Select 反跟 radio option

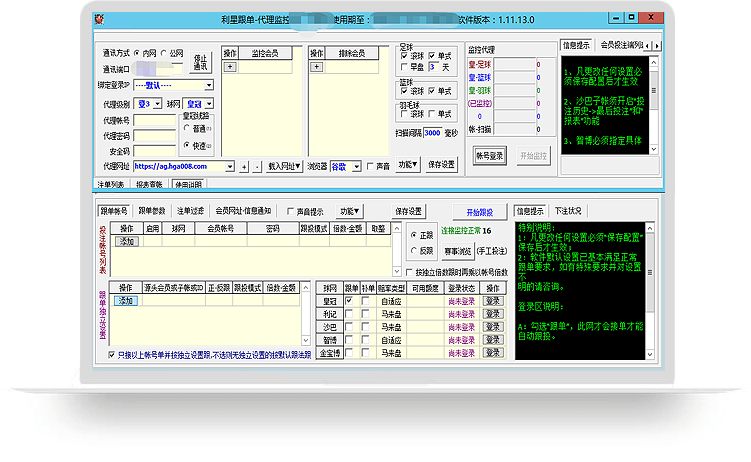tap(414, 250)
